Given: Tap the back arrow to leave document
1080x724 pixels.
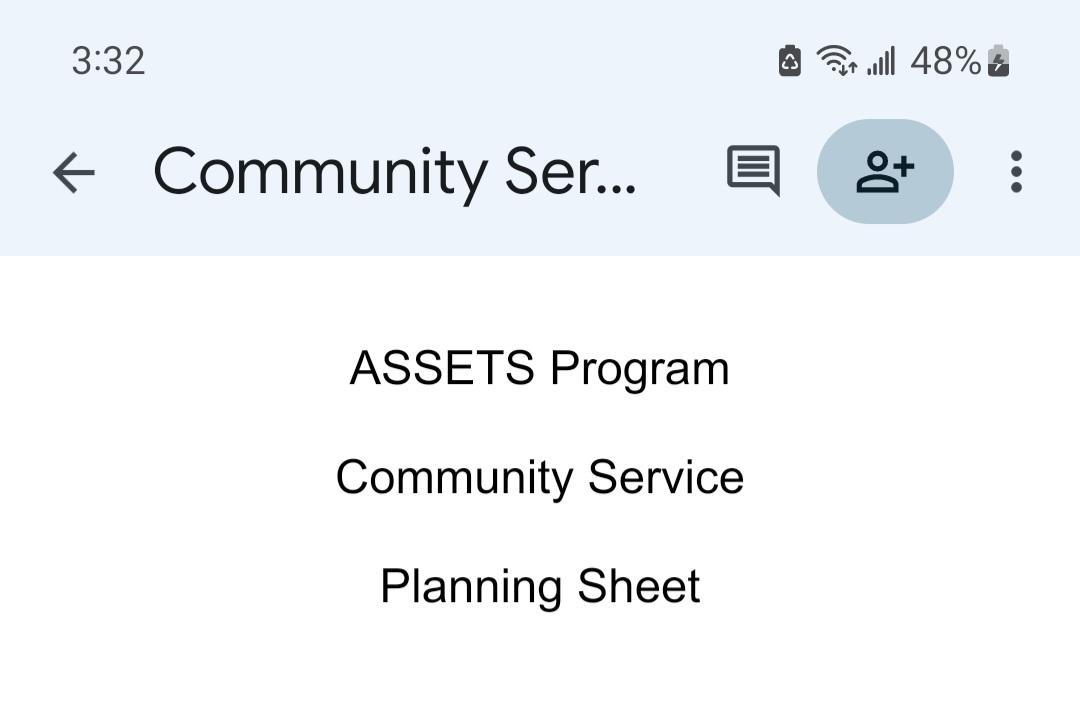Looking at the screenshot, I should pos(73,172).
